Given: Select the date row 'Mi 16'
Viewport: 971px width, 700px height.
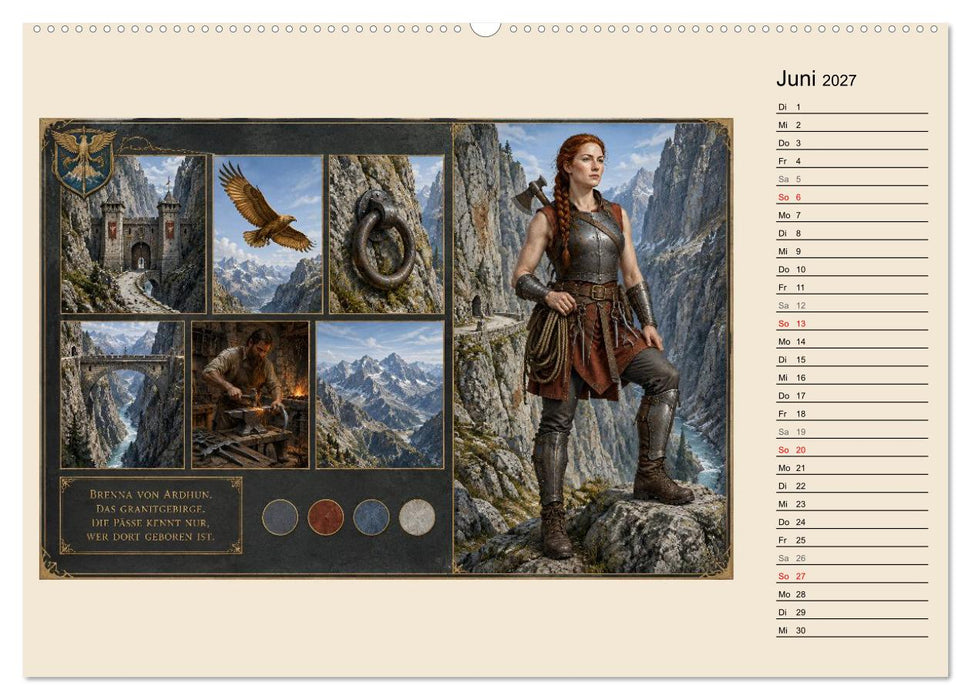Looking at the screenshot, I should pos(852,378).
